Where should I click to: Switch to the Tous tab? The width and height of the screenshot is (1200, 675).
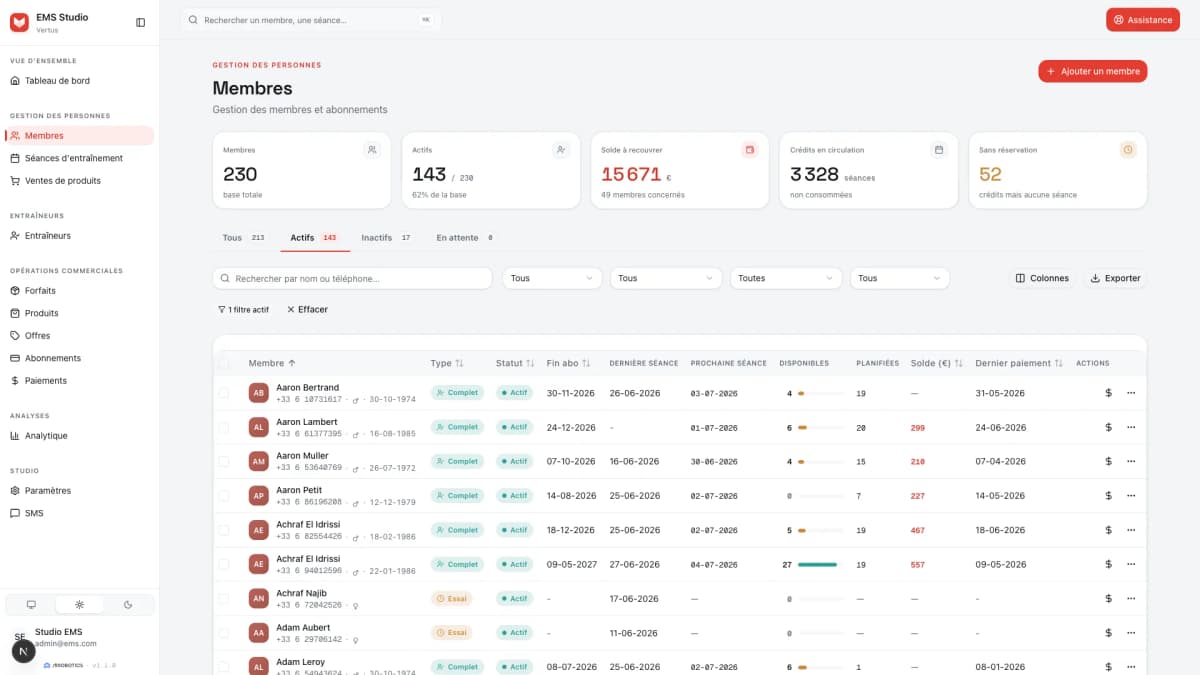(x=244, y=238)
